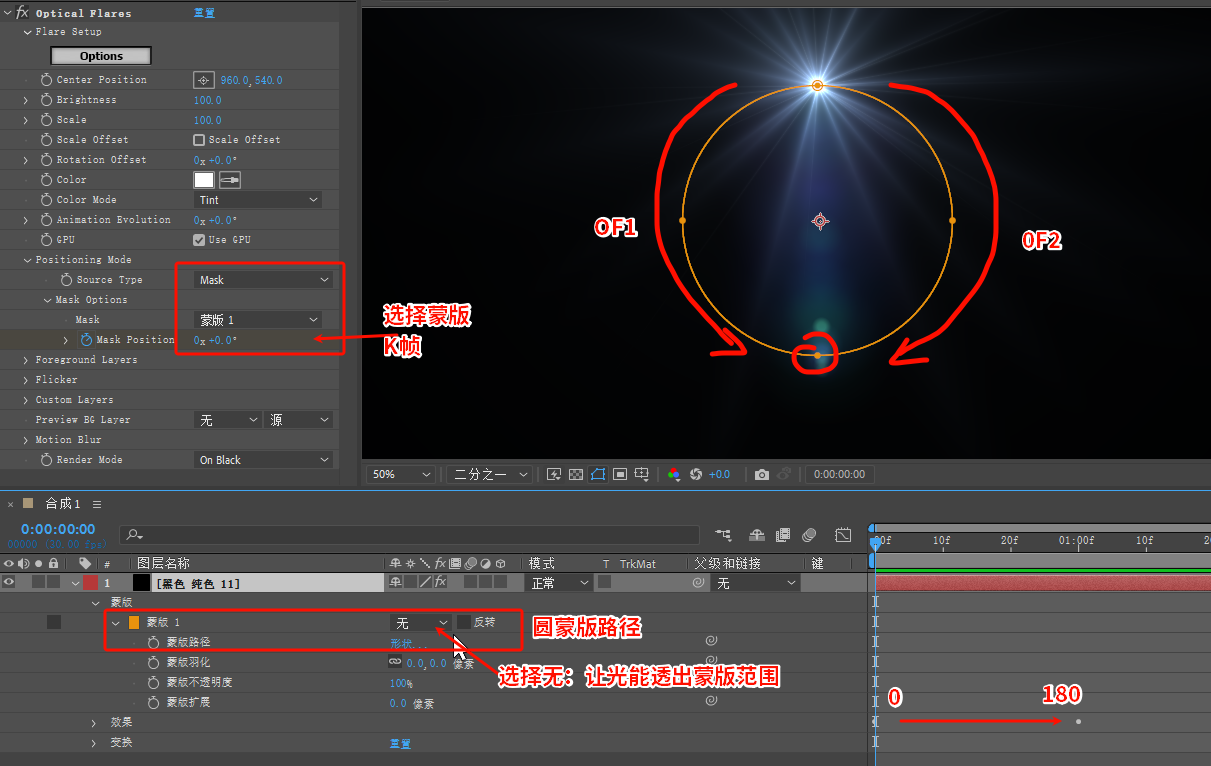Open the Preview BG Layer 源 dropdown

coord(299,420)
